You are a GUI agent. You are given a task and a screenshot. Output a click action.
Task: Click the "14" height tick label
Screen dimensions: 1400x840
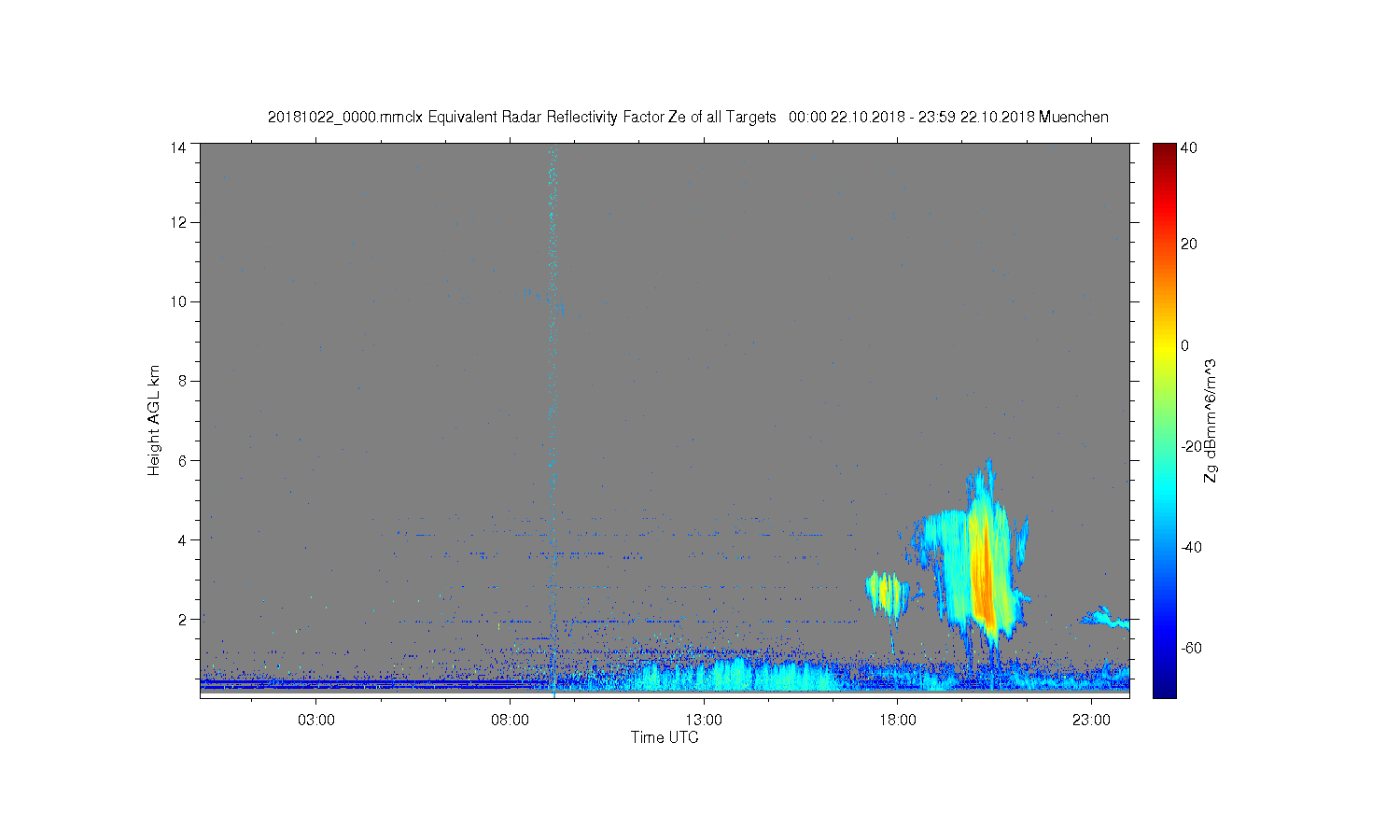(x=178, y=147)
